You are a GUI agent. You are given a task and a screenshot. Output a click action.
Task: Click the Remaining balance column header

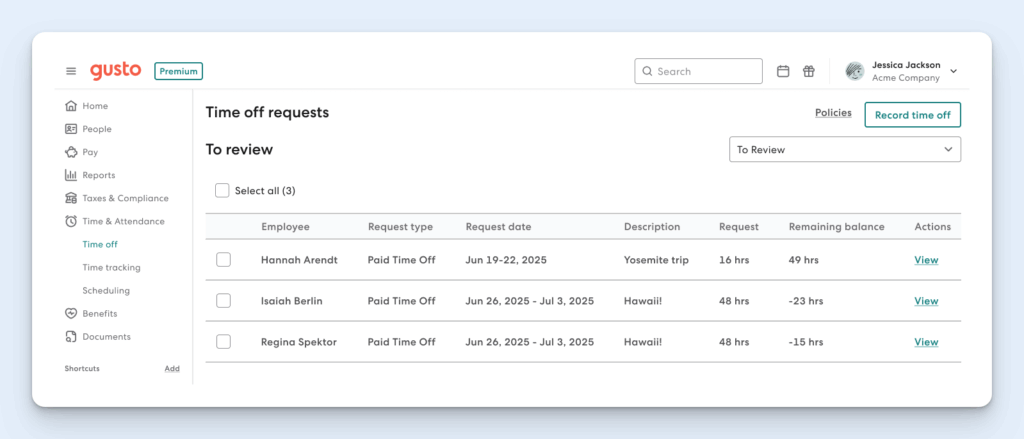tap(837, 227)
